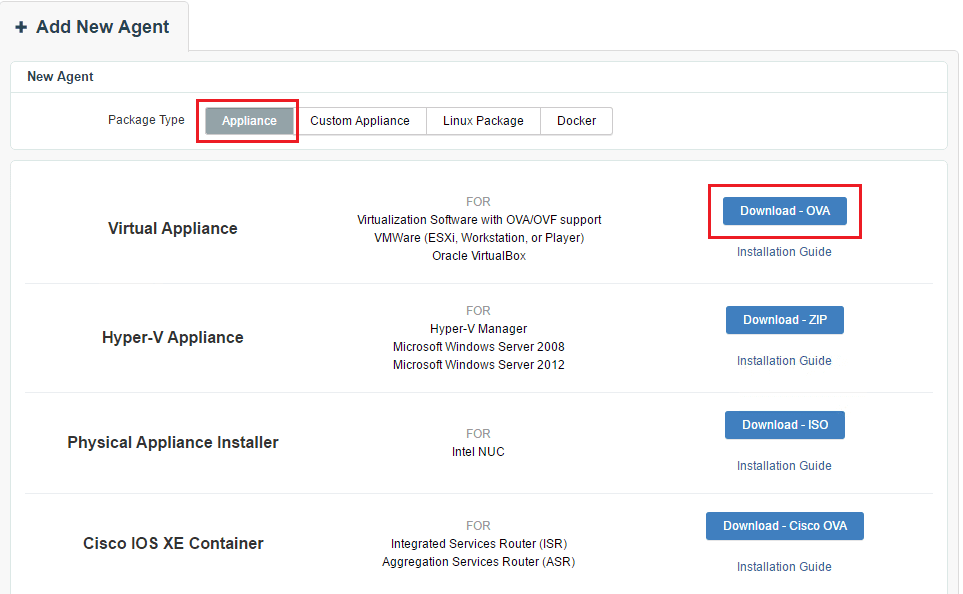Open Cisco IOS XE Container Installation Guide

click(x=784, y=567)
